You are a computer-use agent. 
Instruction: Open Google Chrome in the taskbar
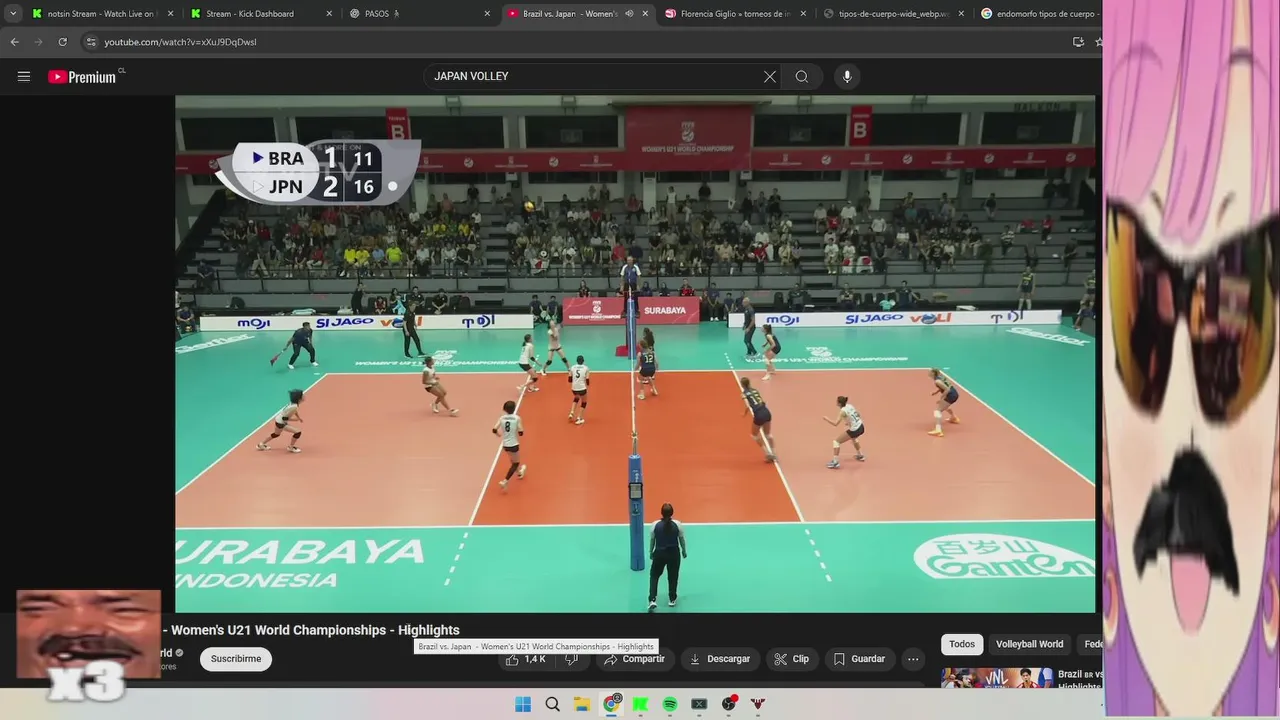click(612, 704)
